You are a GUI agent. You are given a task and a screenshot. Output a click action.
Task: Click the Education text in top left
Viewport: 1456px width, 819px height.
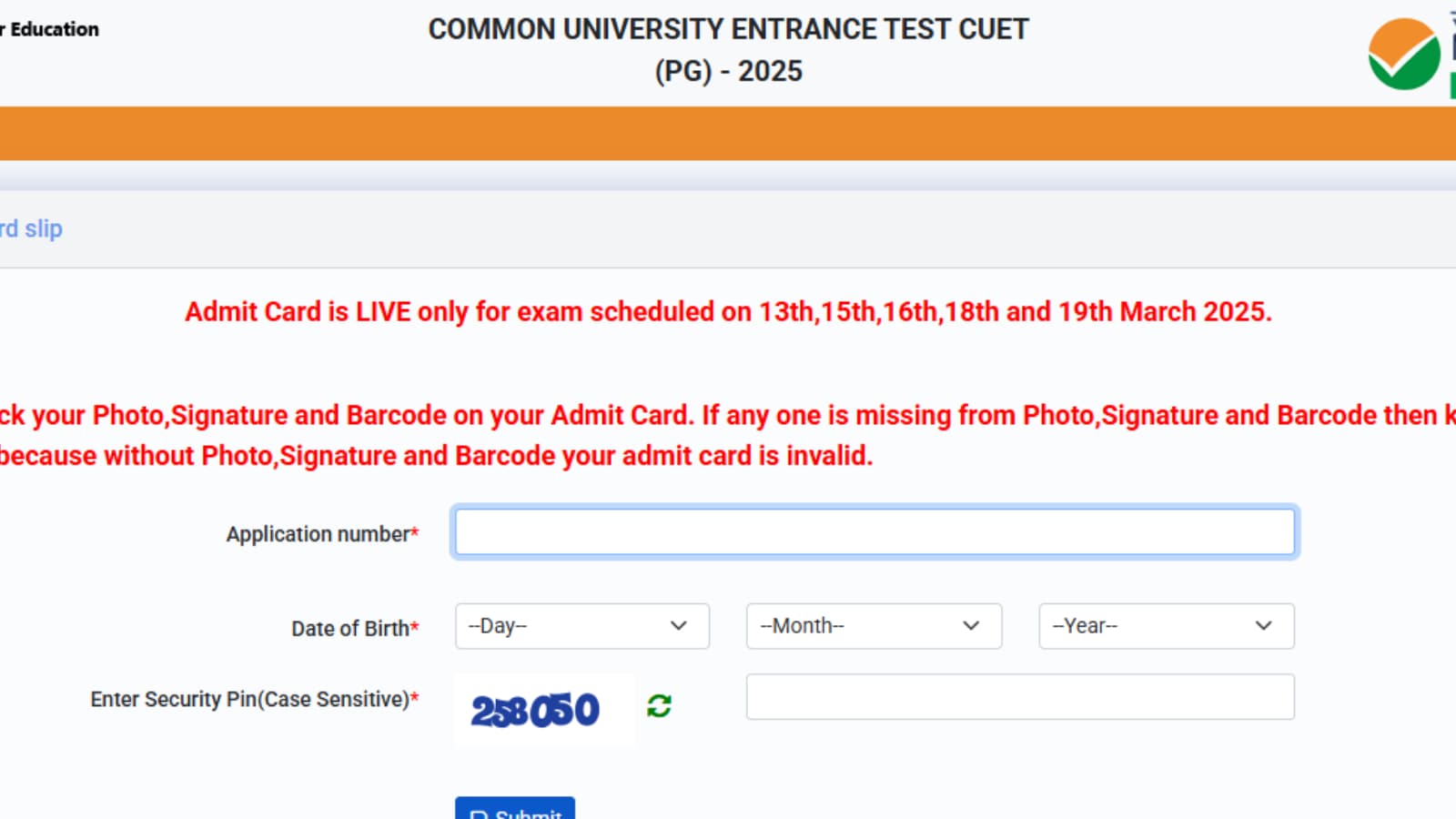tap(49, 28)
